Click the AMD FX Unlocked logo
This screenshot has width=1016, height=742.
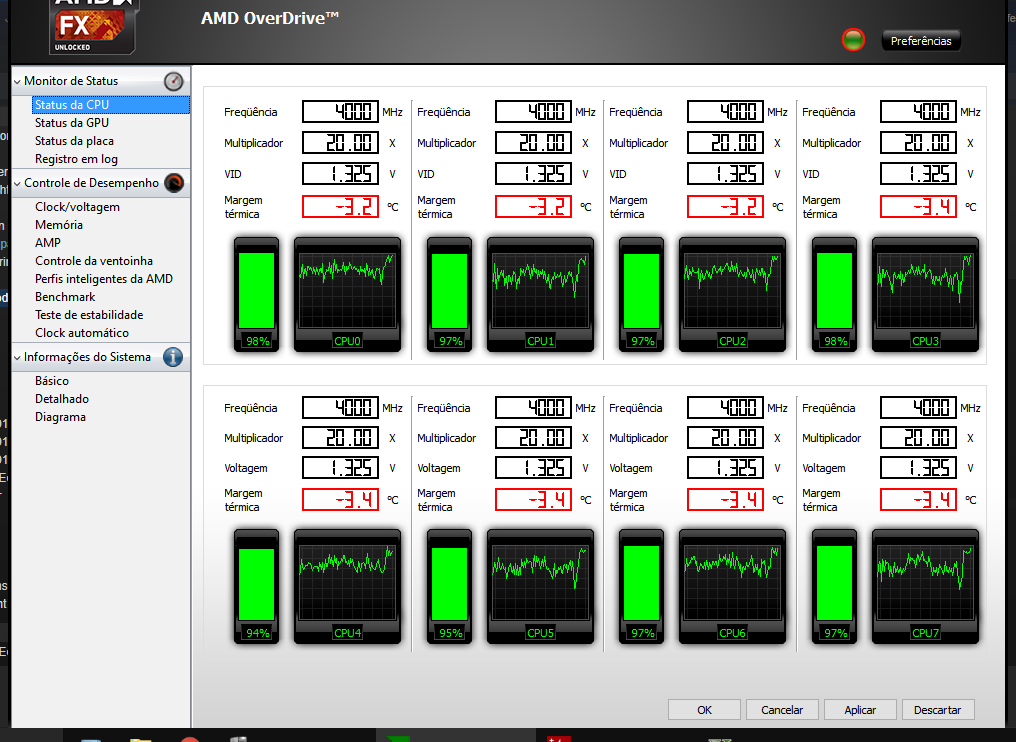click(92, 26)
